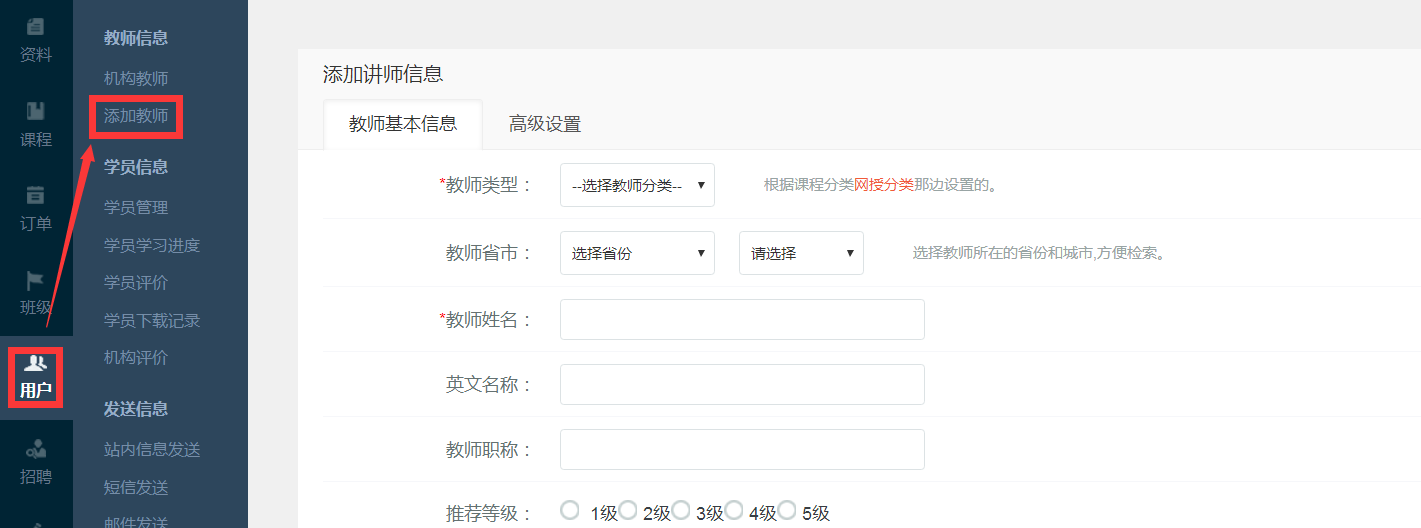
Task: Open the 招聘 recruitment icon
Action: (x=36, y=462)
